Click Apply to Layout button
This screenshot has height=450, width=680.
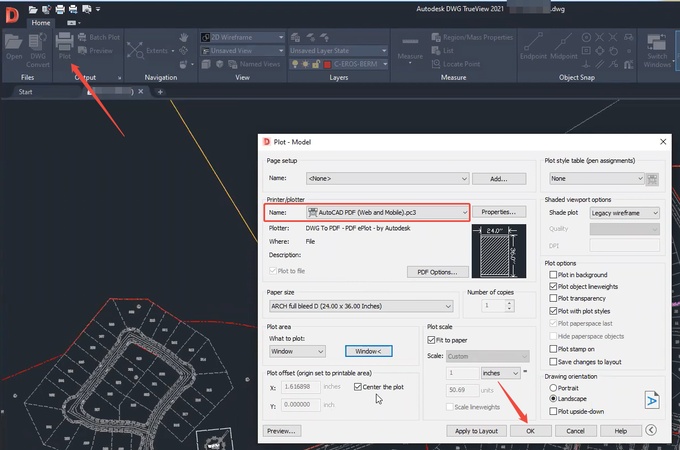click(476, 431)
